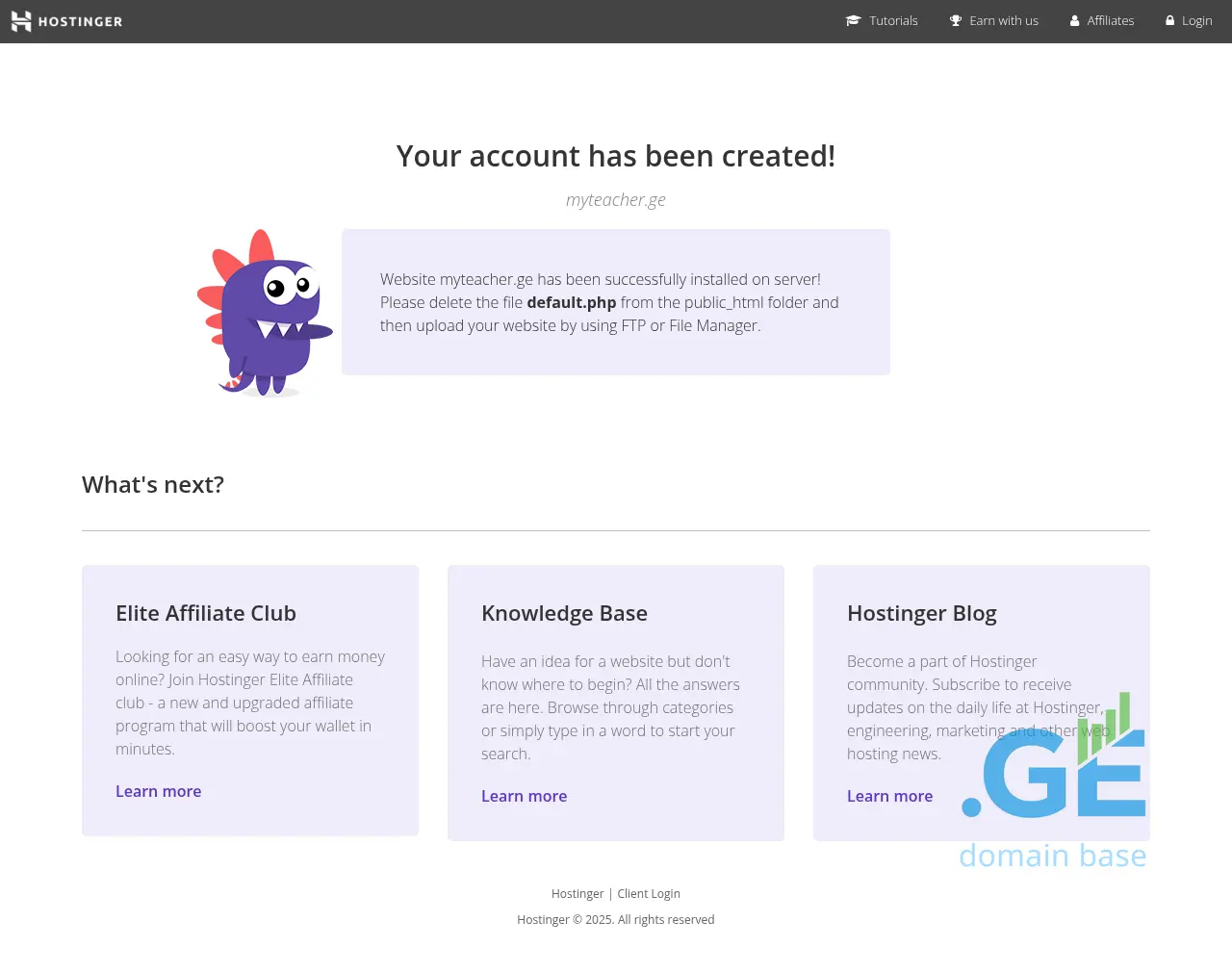Learn more about the Knowledge Base
The height and width of the screenshot is (972, 1232).
pyautogui.click(x=525, y=796)
